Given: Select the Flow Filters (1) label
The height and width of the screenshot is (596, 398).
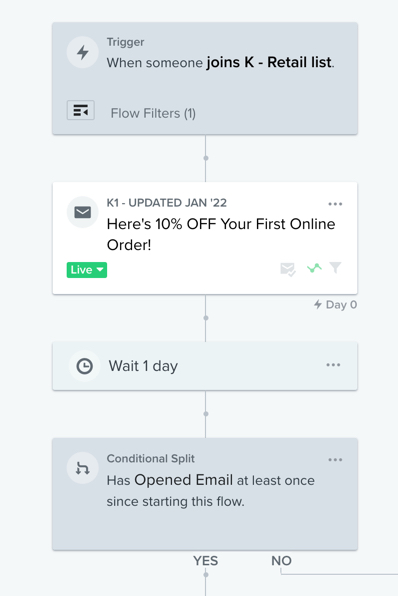Looking at the screenshot, I should (x=153, y=113).
